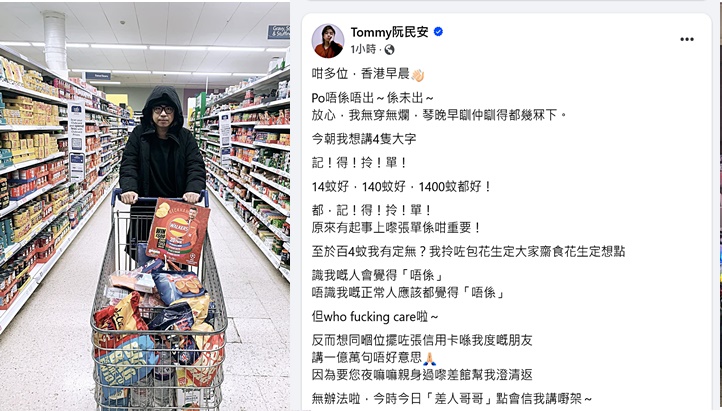Screen dimensions: 722x411
Task: Open the Tommy阮民安 profile name link
Action: click(390, 32)
